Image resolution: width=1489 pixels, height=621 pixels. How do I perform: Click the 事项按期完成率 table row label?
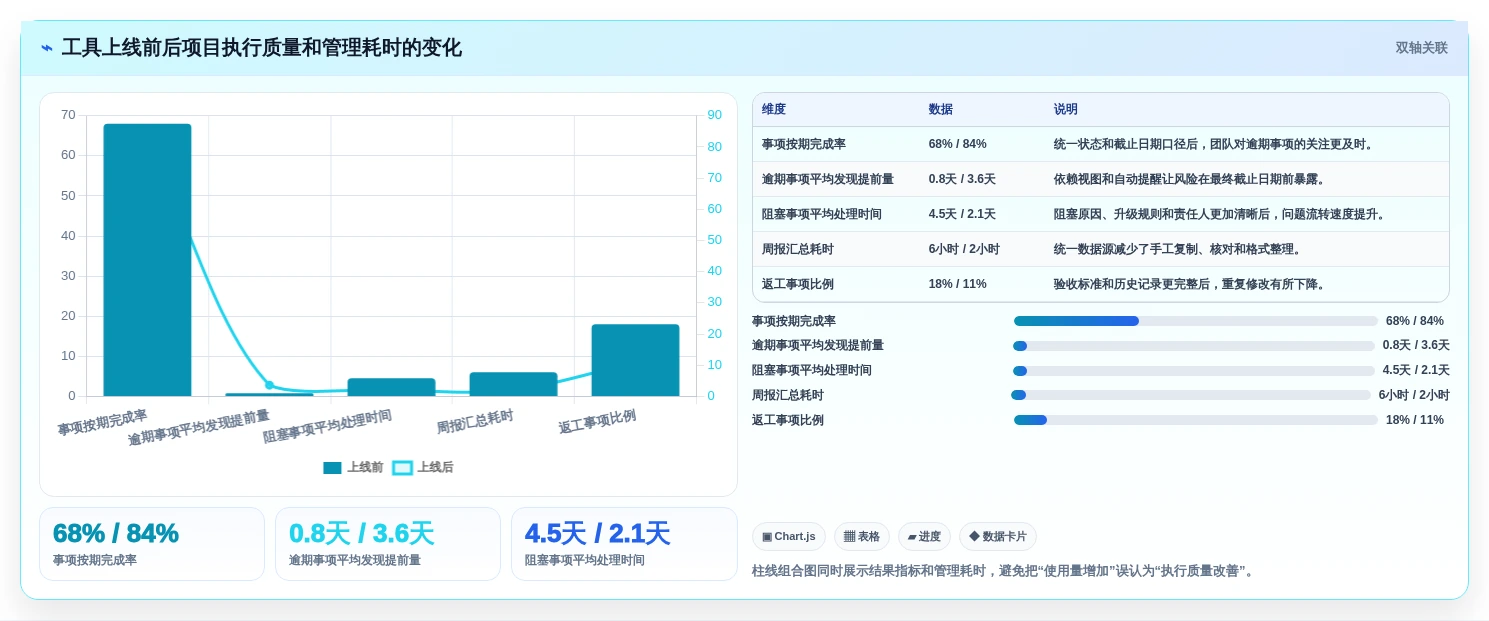(x=804, y=144)
